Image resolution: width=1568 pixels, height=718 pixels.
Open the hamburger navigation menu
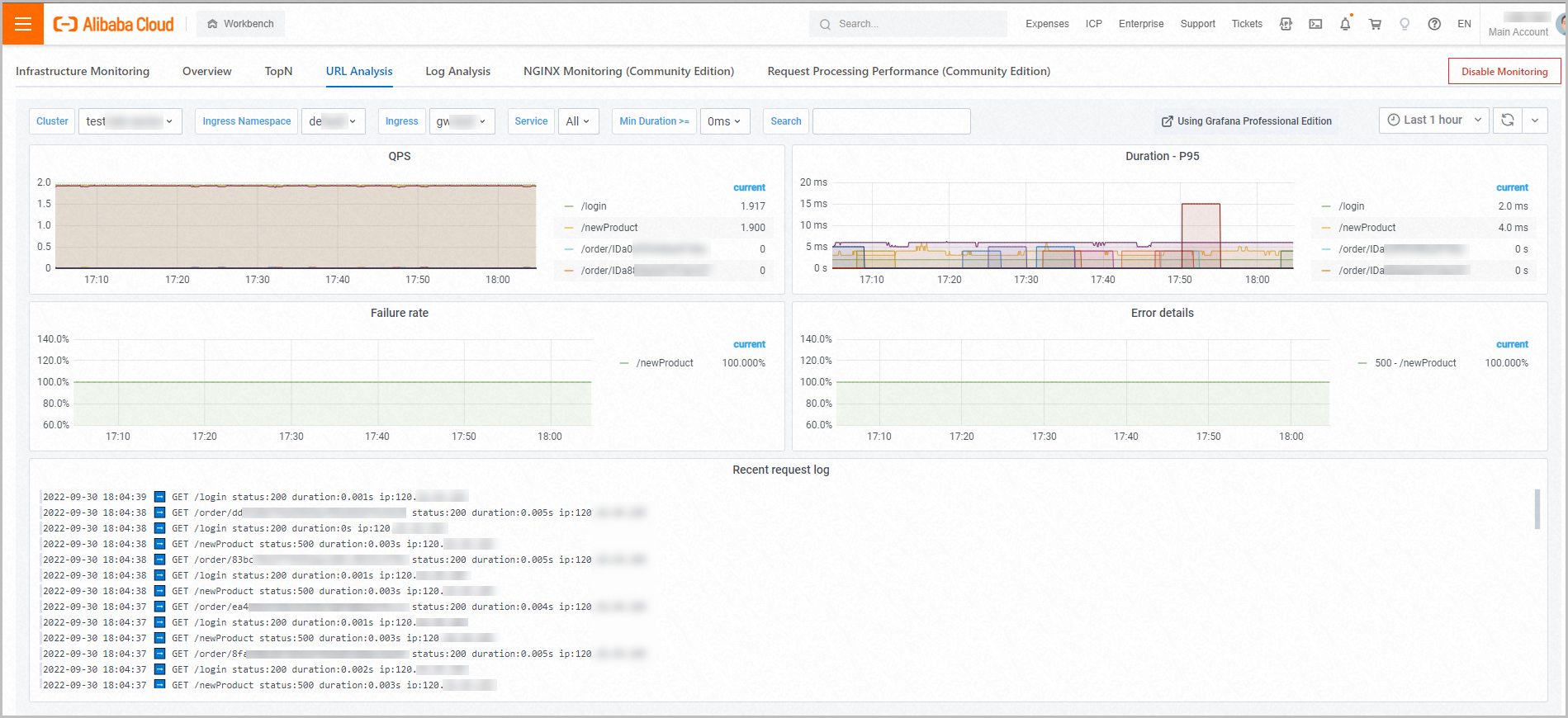coord(23,24)
